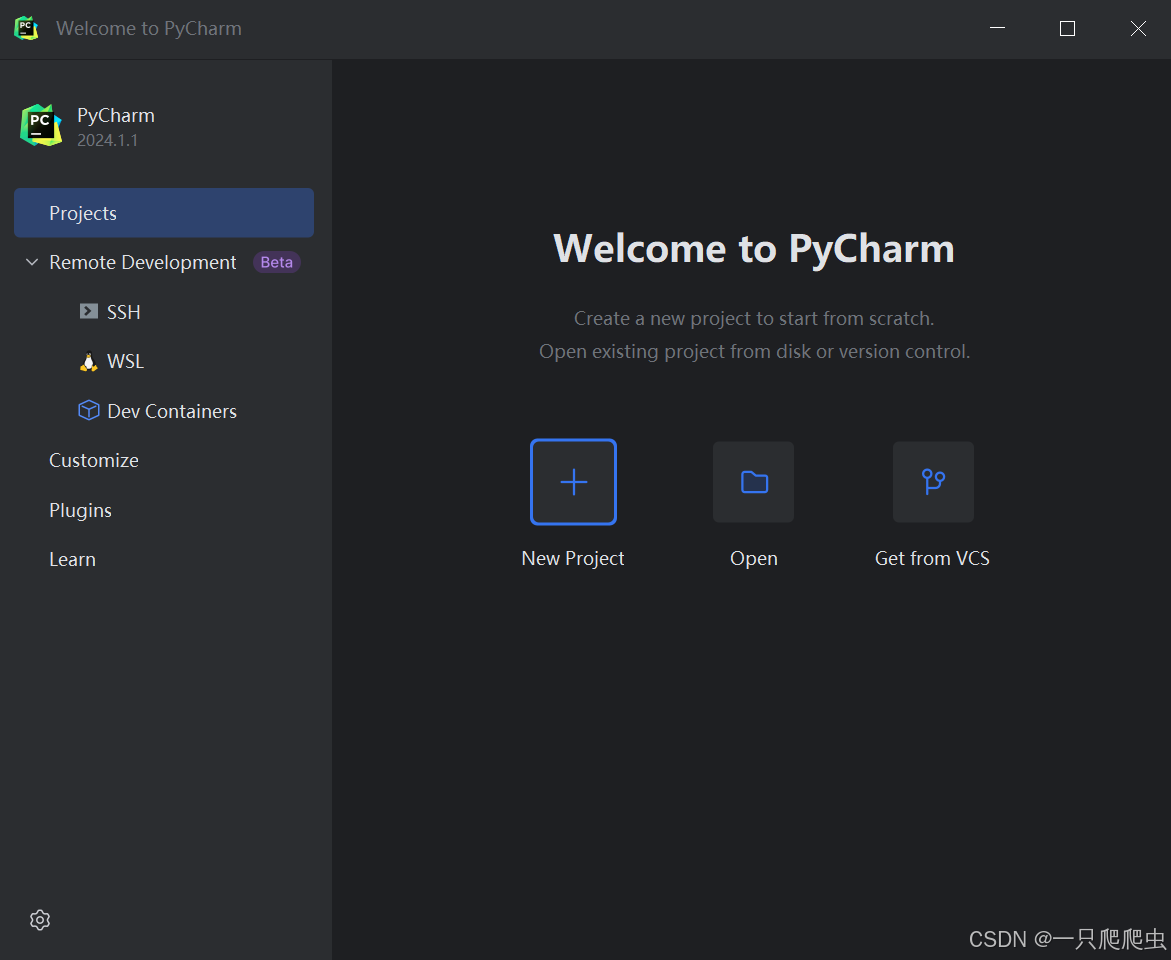Click the Get from VCS branch icon
The image size is (1171, 960).
point(934,482)
